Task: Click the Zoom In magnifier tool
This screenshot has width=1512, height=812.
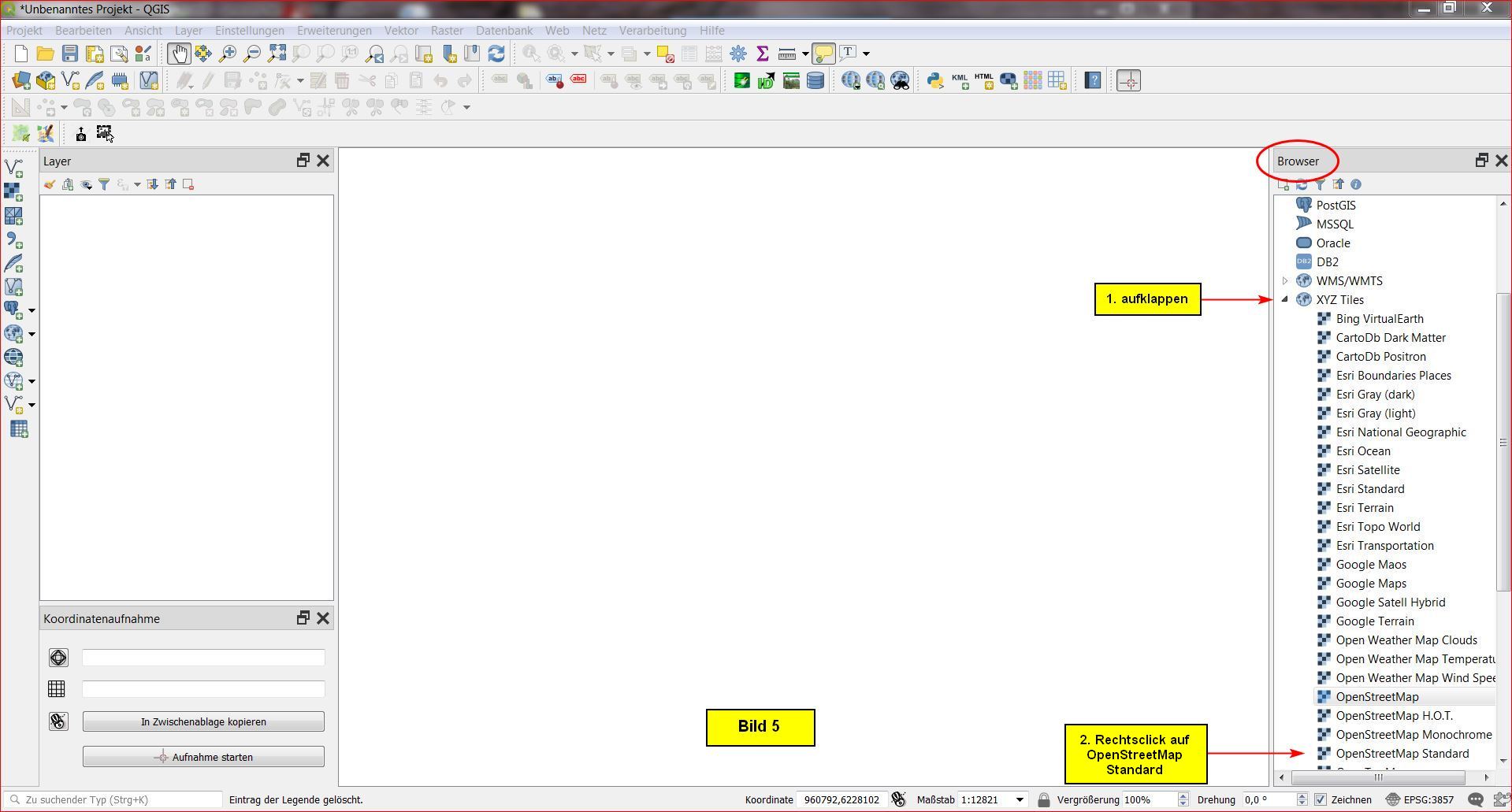Action: click(228, 54)
